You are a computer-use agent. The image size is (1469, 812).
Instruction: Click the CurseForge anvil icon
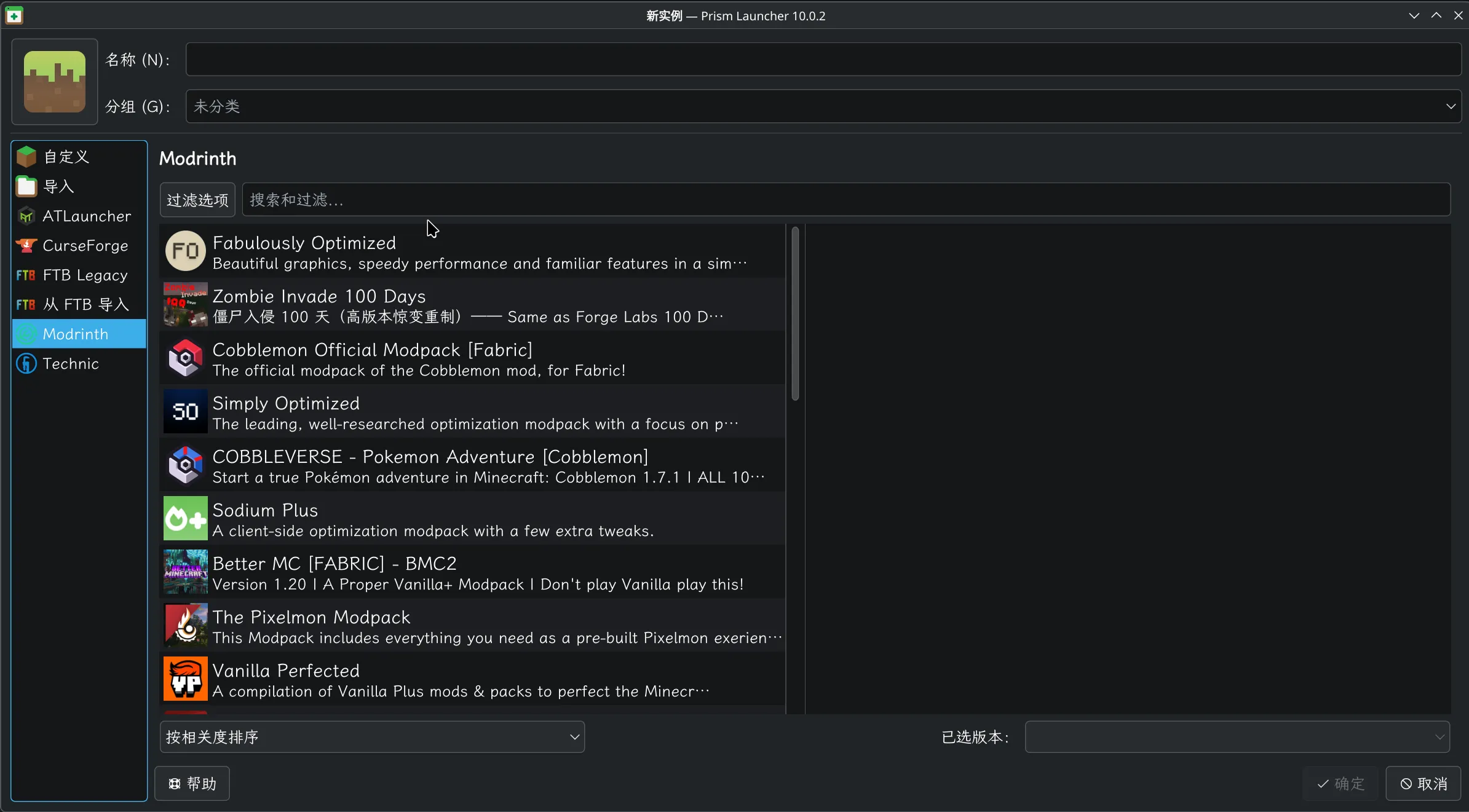(x=26, y=245)
